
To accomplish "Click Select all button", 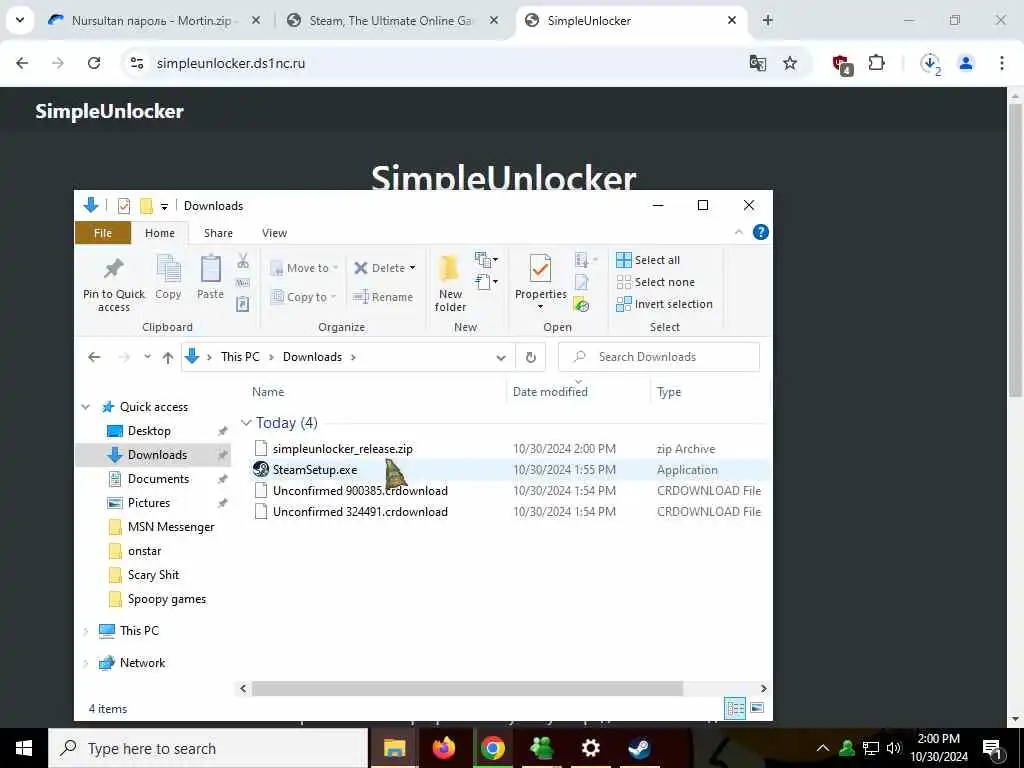I will pos(648,260).
